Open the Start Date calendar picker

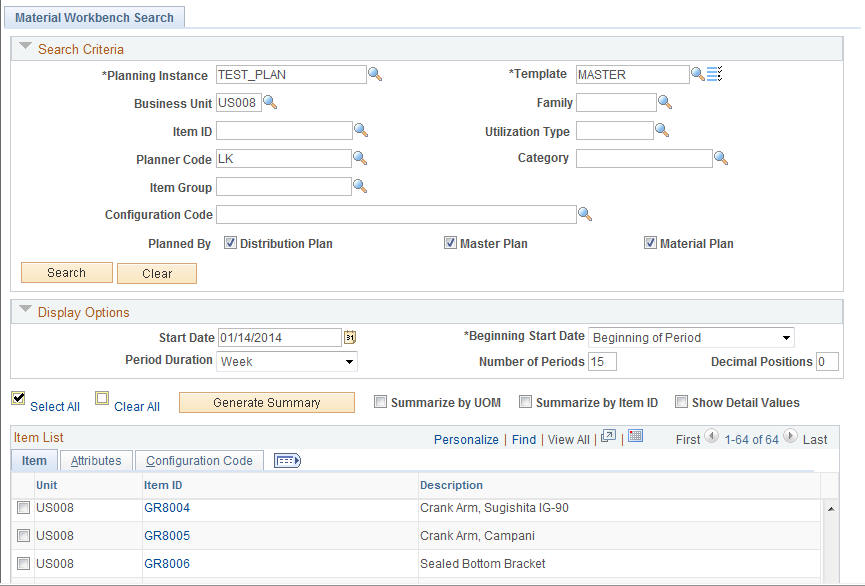(x=349, y=337)
